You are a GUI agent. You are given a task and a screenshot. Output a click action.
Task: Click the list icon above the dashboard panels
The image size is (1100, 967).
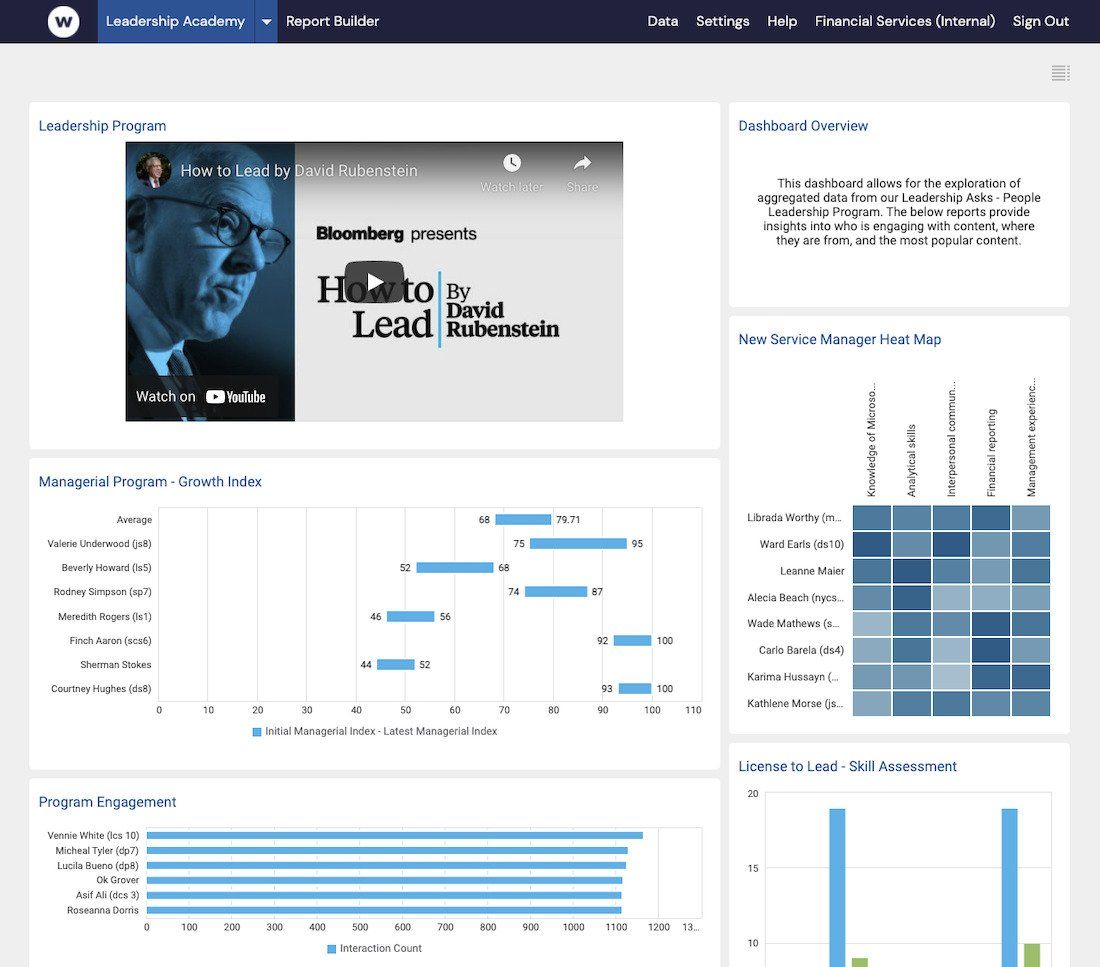coord(1059,72)
